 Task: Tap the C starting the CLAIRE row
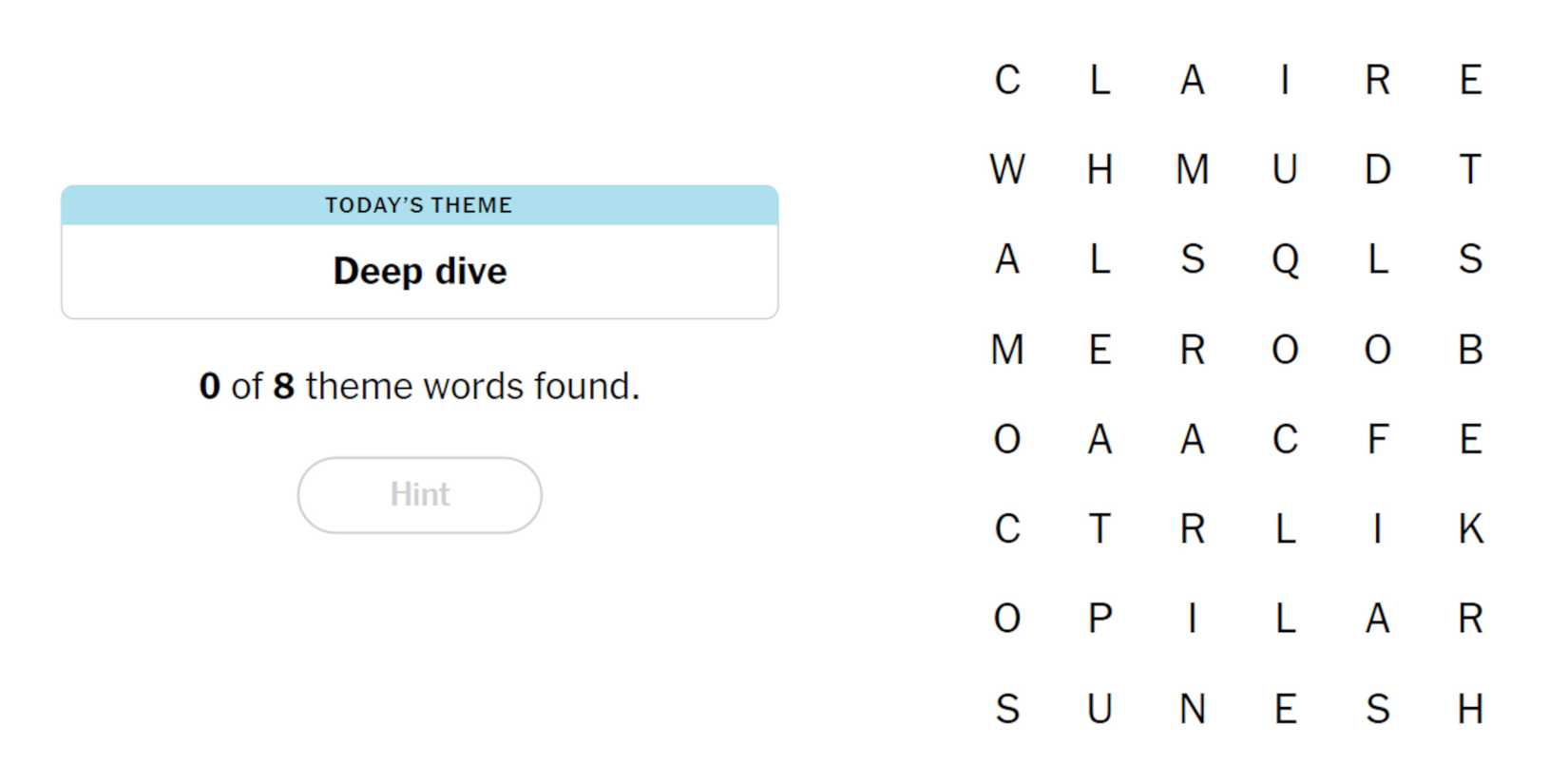click(1007, 80)
